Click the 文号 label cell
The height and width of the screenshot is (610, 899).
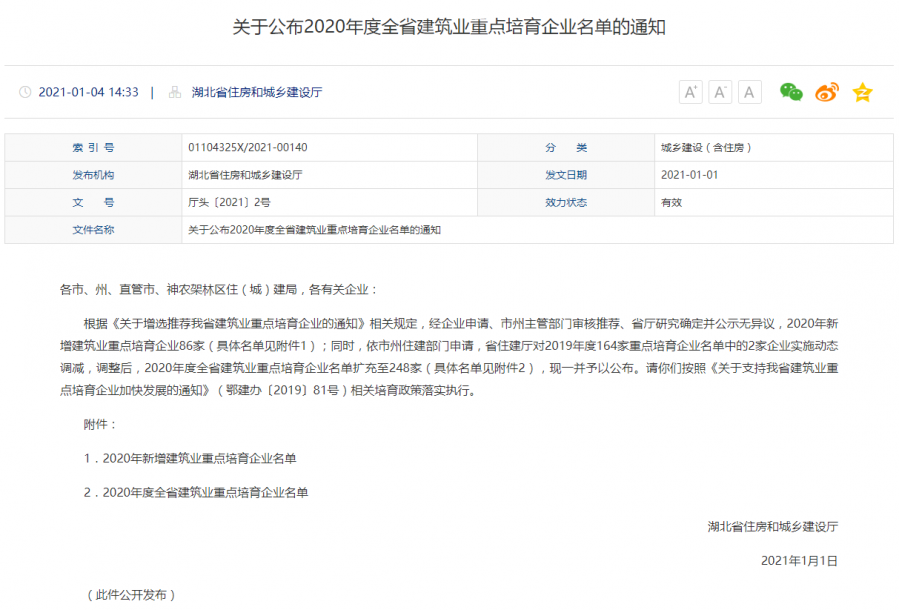pos(93,202)
